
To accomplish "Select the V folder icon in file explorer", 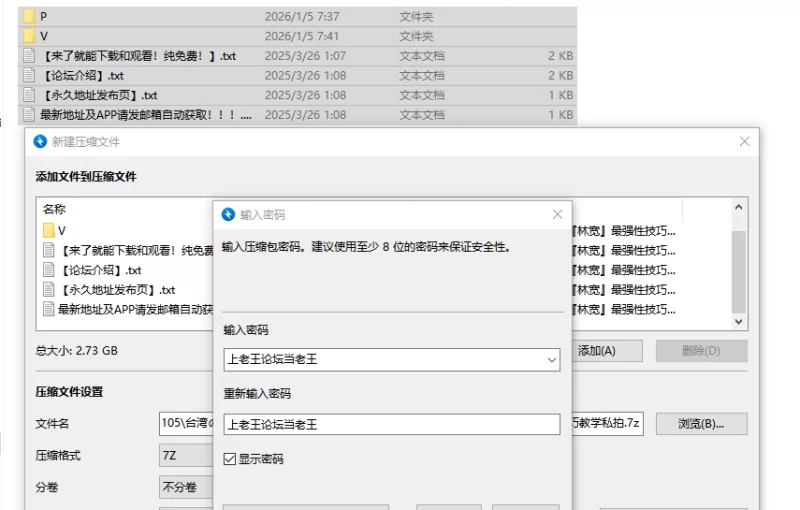I will (x=29, y=36).
